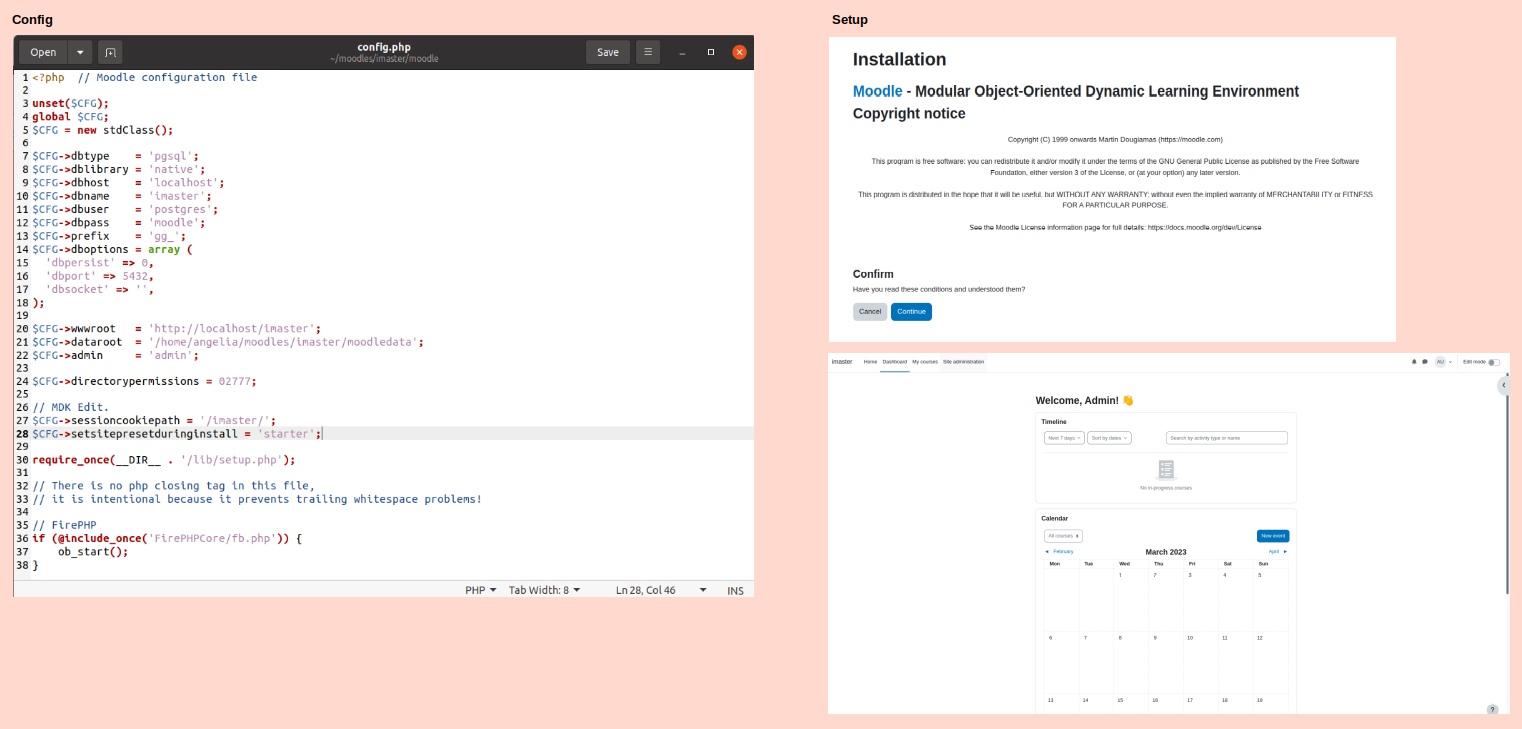Expand the block drawer arrow on dashboard
This screenshot has height=729, width=1522.
click(x=1503, y=386)
